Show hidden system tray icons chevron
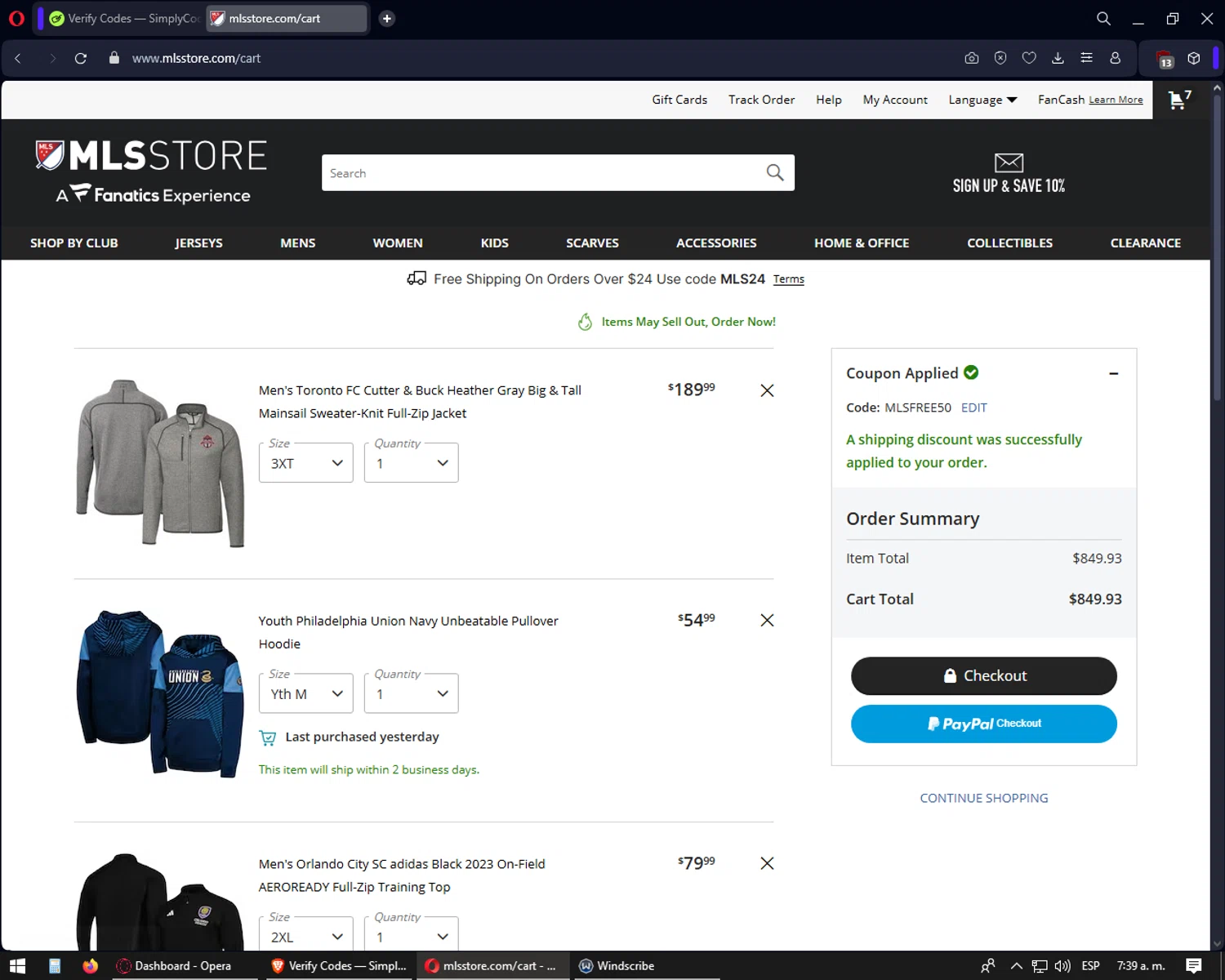Image resolution: width=1225 pixels, height=980 pixels. 1016,966
